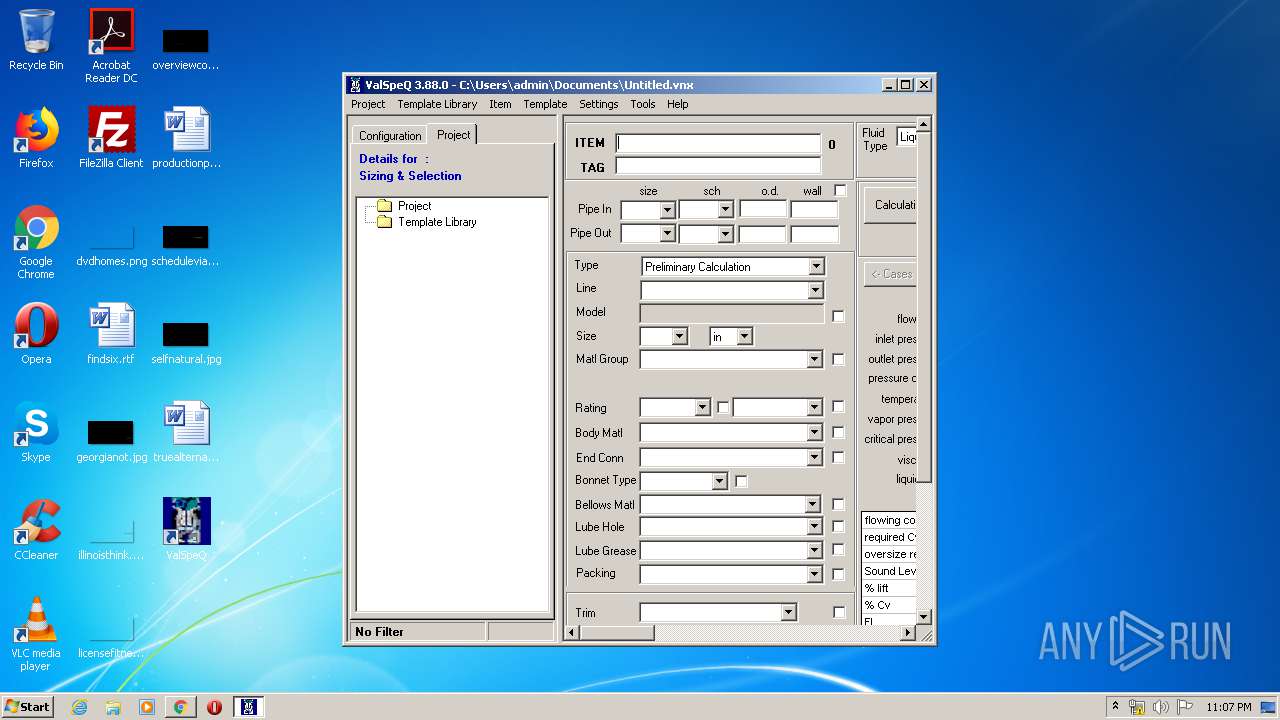Select selfnatural.jpg file on desktop
This screenshot has width=1280, height=720.
coord(186,342)
